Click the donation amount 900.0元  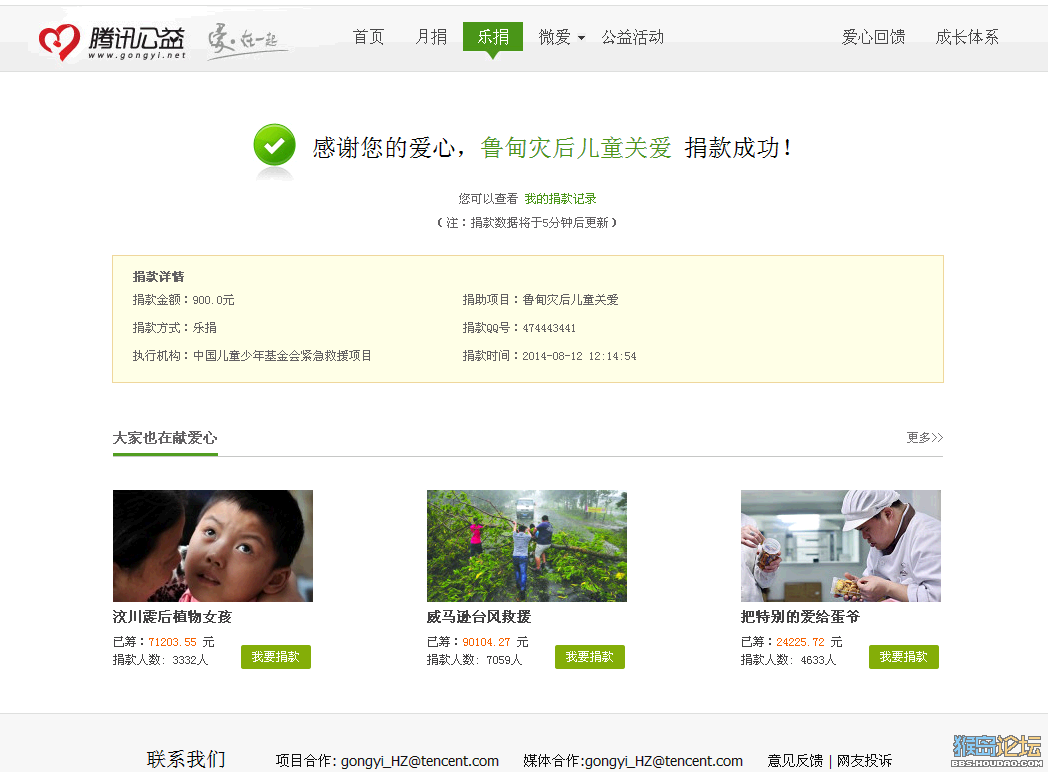click(x=213, y=300)
